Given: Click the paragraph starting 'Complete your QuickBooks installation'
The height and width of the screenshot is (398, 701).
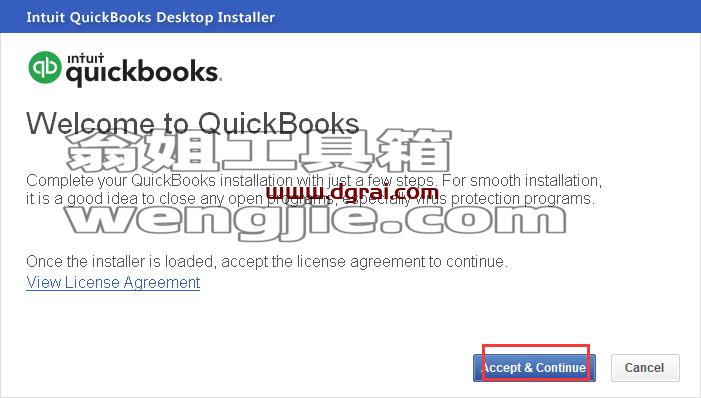Looking at the screenshot, I should click(x=314, y=189).
